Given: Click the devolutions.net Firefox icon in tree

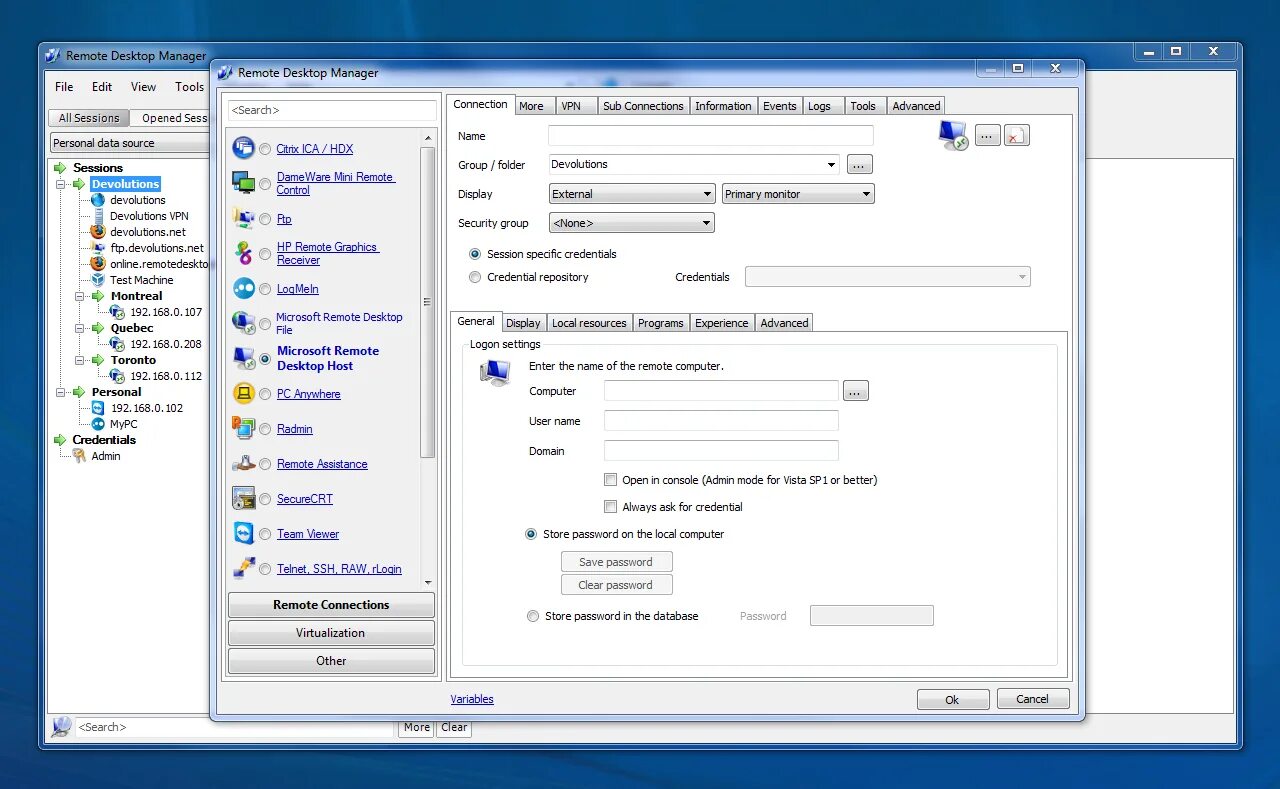Looking at the screenshot, I should (98, 232).
